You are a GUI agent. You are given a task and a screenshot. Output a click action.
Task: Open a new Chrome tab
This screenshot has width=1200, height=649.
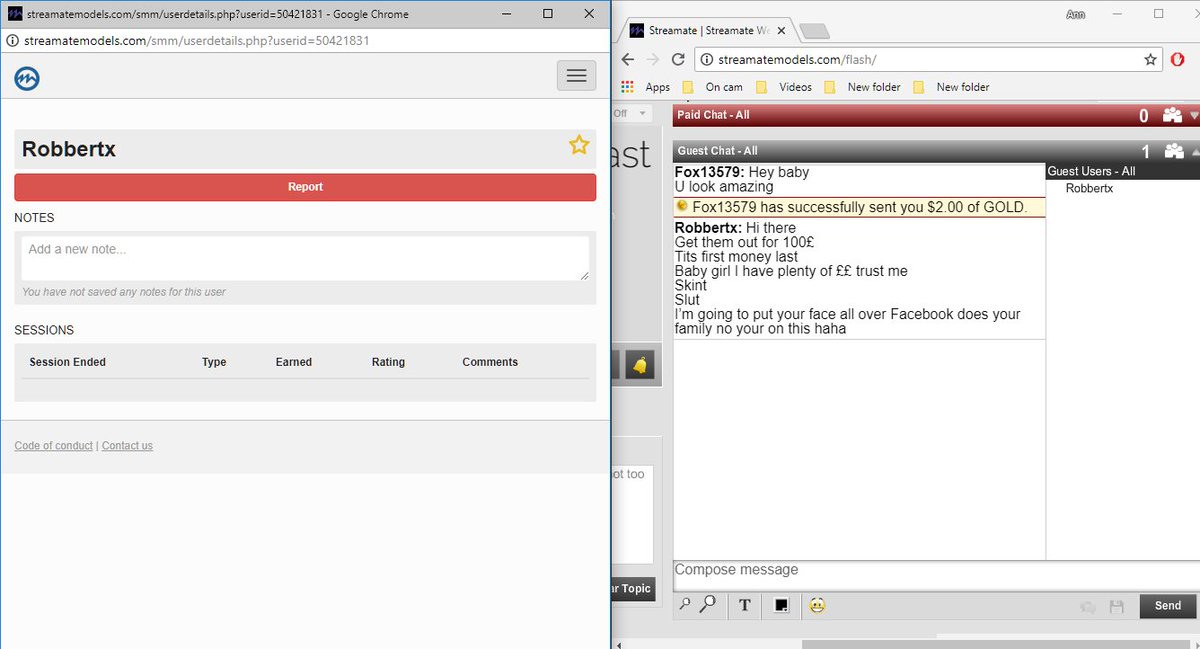(815, 31)
